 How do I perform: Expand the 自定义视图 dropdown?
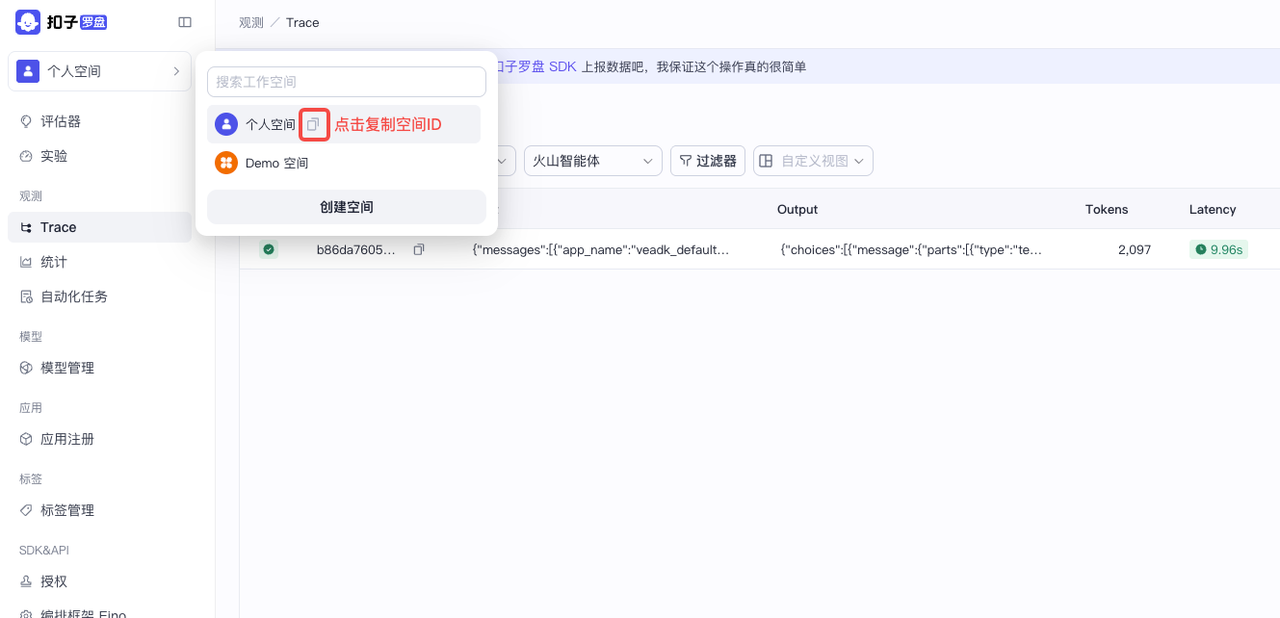coord(812,160)
